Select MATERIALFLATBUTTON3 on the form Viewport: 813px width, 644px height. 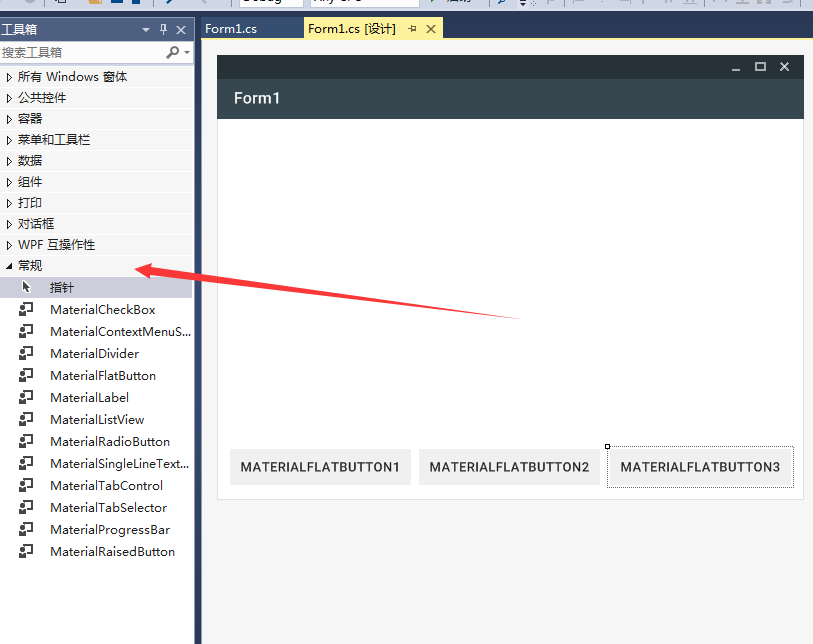[x=700, y=467]
